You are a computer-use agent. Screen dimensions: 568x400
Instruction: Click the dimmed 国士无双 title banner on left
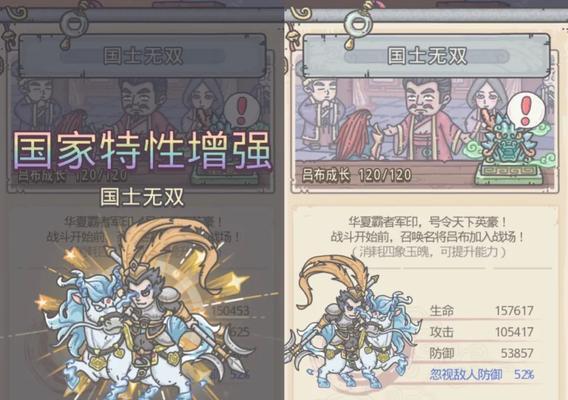tap(142, 56)
